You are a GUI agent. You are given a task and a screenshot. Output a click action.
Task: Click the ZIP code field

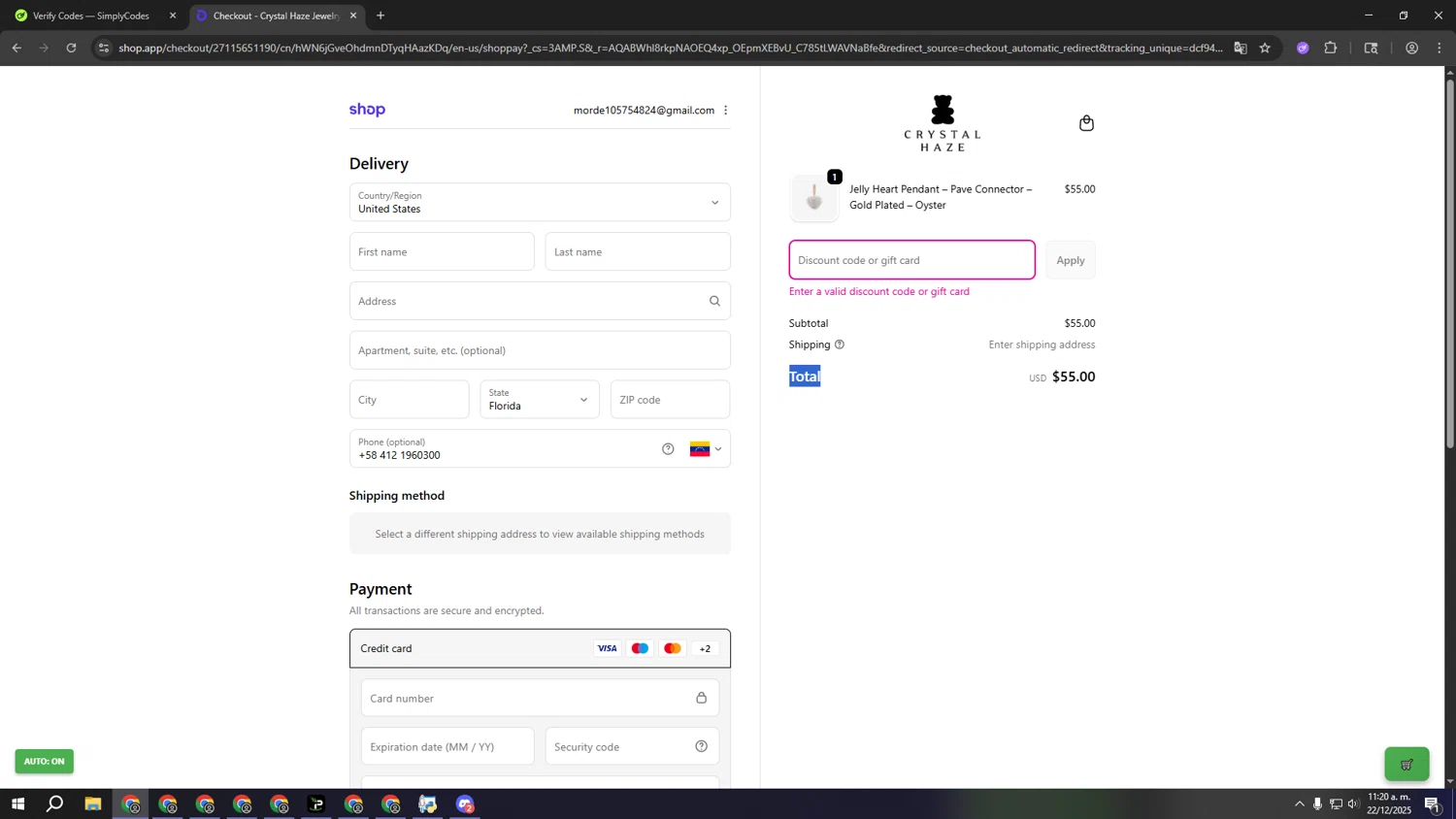point(670,399)
